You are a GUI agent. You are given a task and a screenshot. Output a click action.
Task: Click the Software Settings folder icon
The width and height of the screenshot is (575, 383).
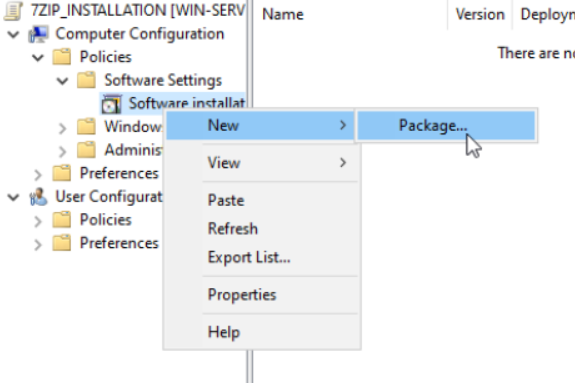tap(86, 80)
